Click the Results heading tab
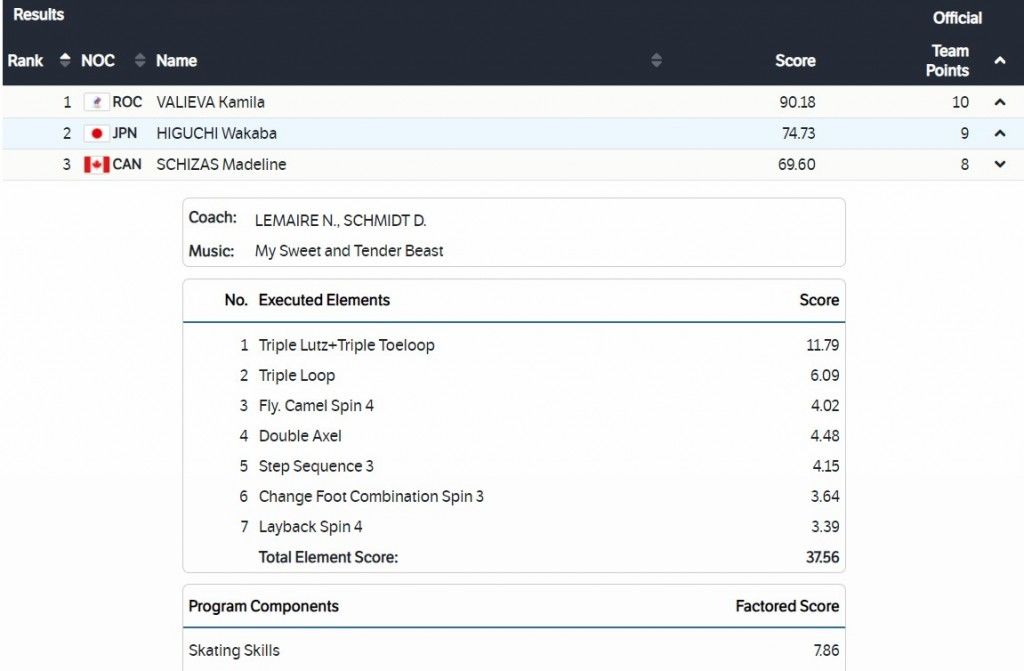The image size is (1024, 671). click(x=39, y=15)
